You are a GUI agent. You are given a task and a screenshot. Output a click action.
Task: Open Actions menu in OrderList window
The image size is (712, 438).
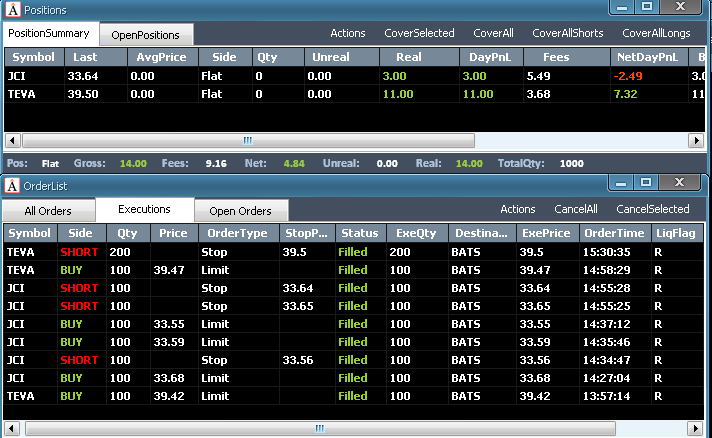point(518,209)
